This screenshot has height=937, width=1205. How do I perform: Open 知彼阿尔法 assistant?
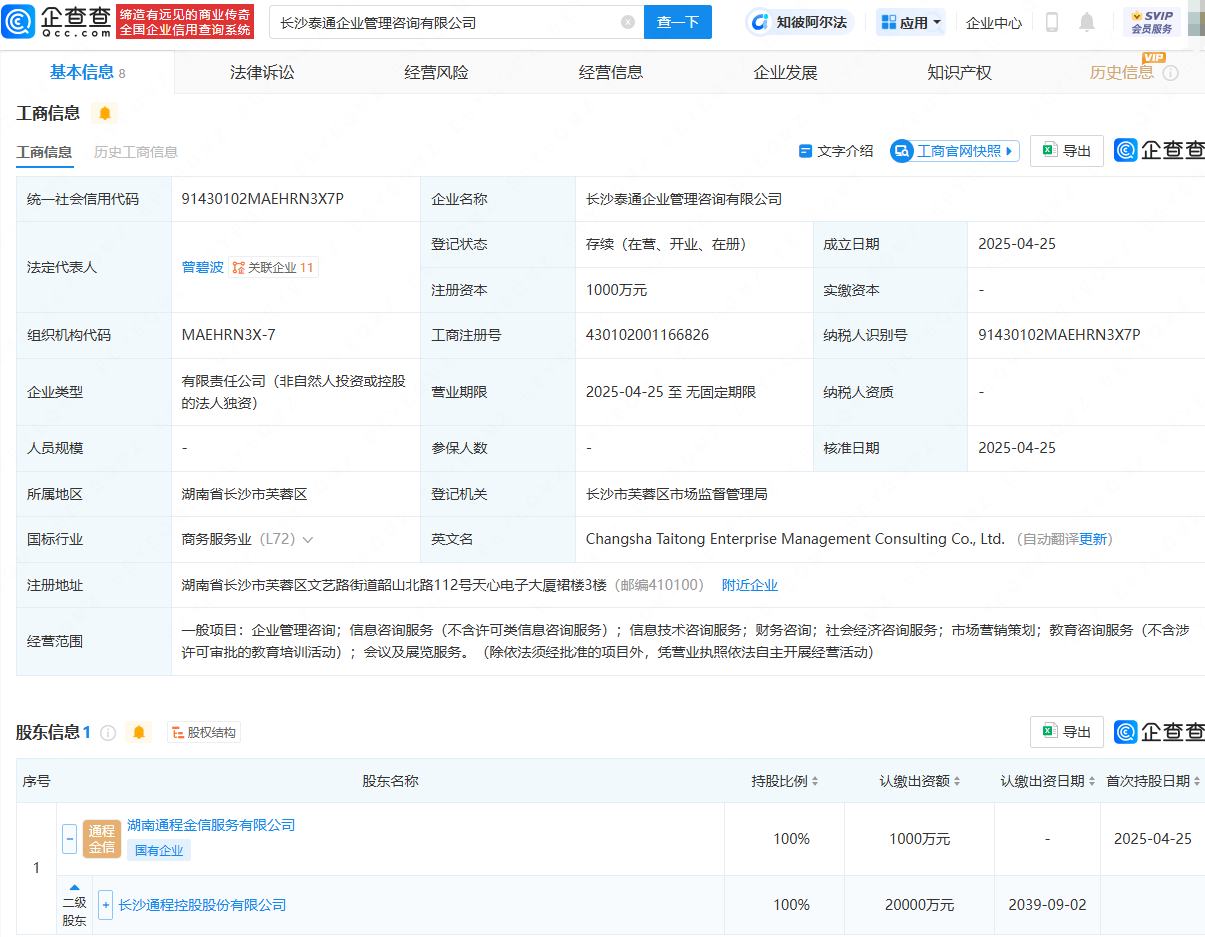tap(800, 22)
